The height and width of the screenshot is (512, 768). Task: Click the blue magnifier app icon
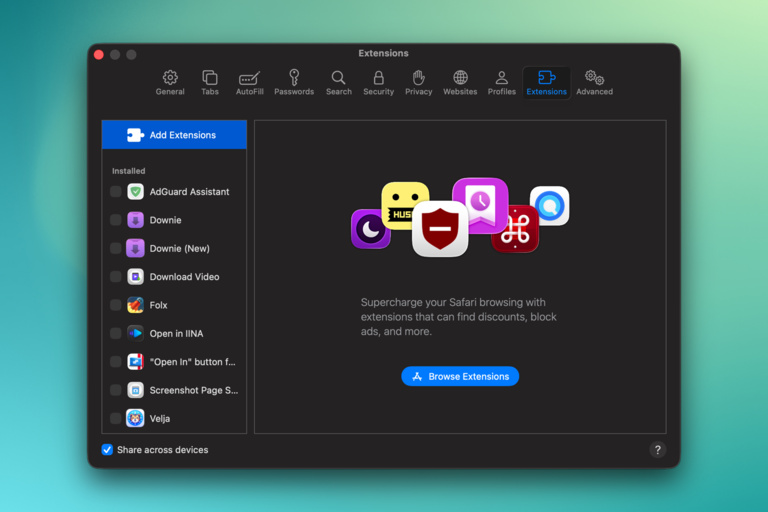pyautogui.click(x=550, y=206)
